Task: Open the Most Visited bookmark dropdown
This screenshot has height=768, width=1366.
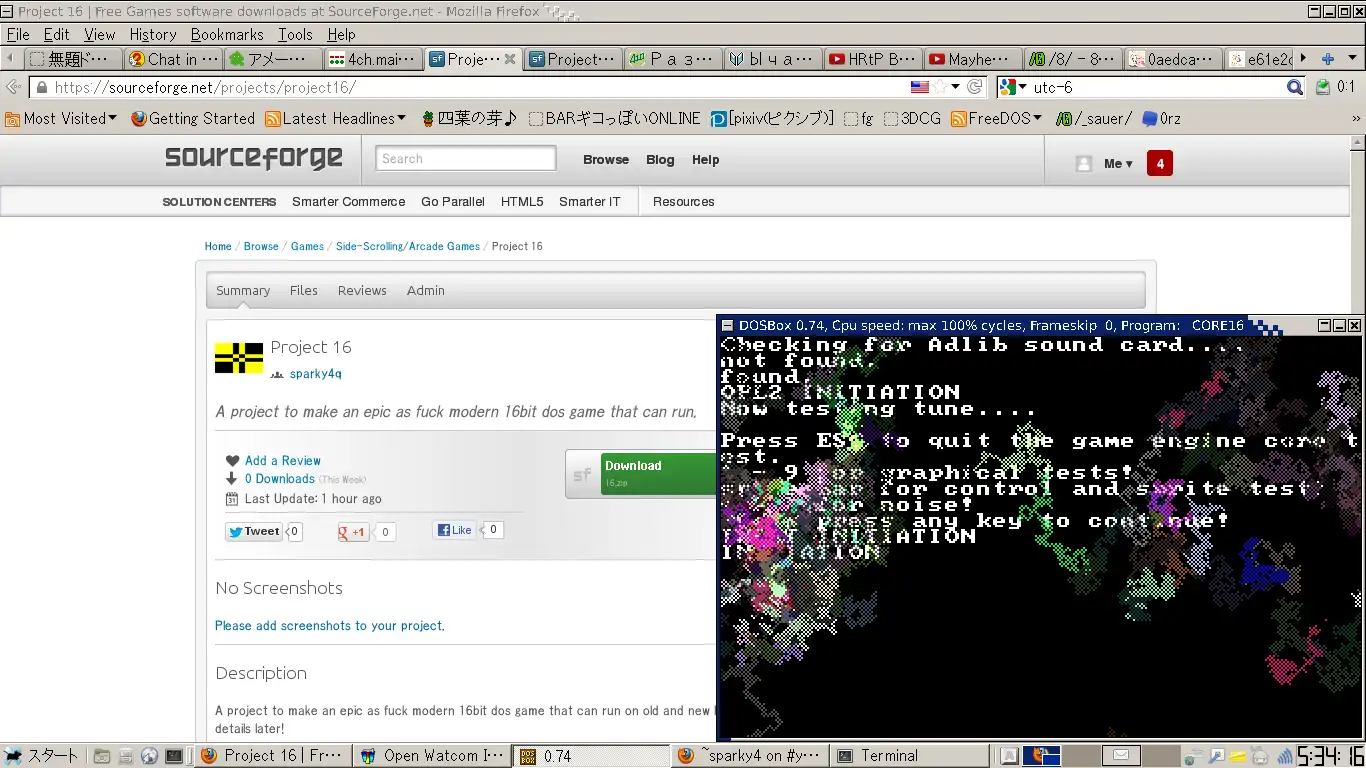Action: point(61,118)
